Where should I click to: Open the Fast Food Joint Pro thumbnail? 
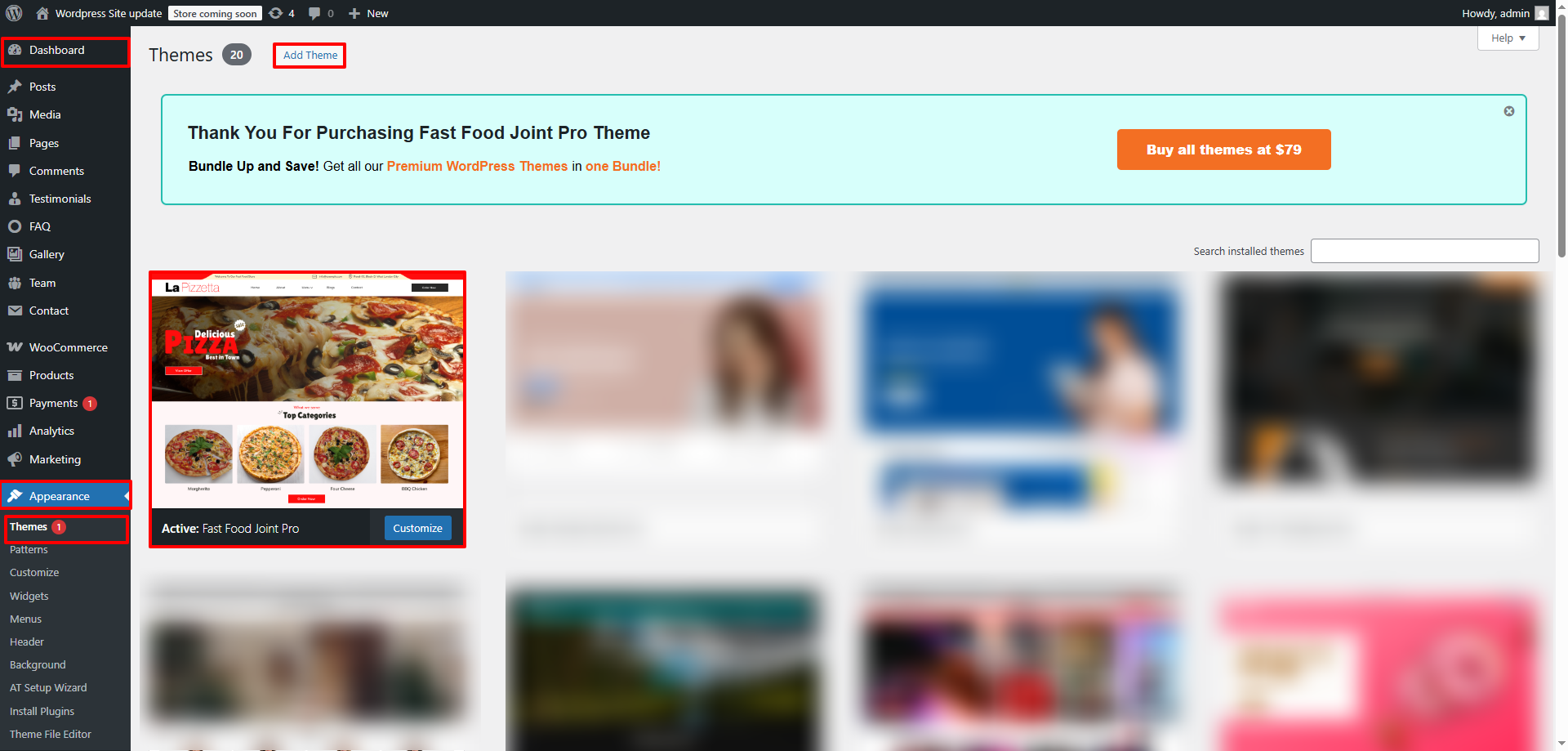(307, 391)
